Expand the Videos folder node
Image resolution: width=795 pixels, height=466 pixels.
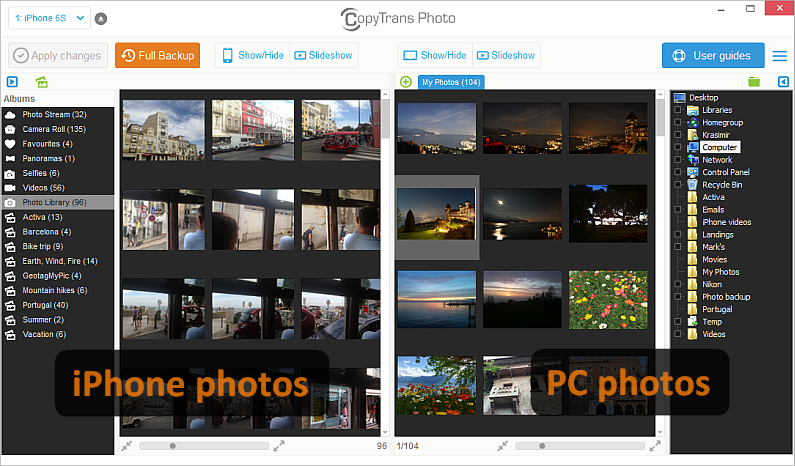[678, 334]
